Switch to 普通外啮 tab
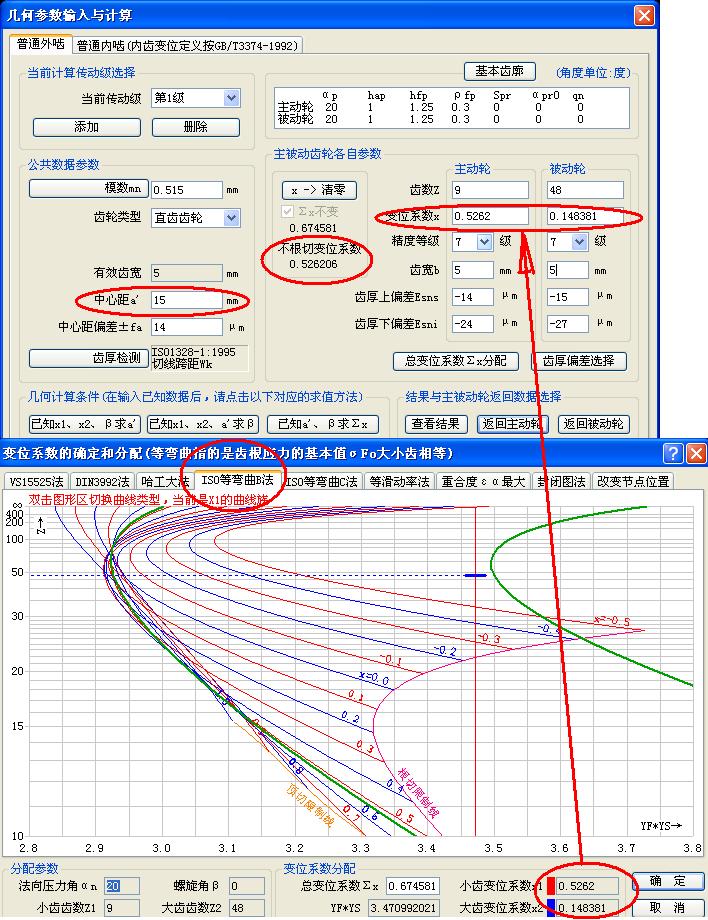Image resolution: width=708 pixels, height=920 pixels. pos(40,44)
